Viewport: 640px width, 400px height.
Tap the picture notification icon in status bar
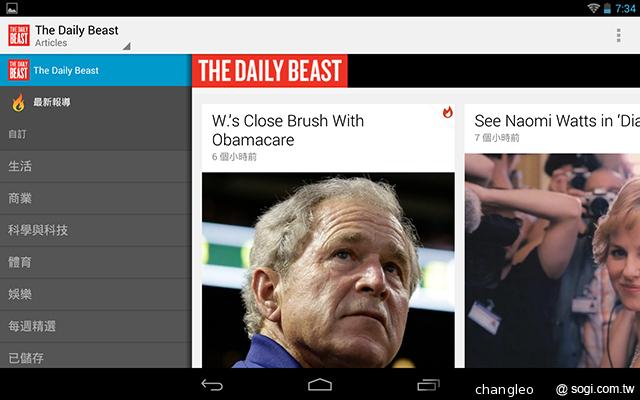tap(12, 8)
